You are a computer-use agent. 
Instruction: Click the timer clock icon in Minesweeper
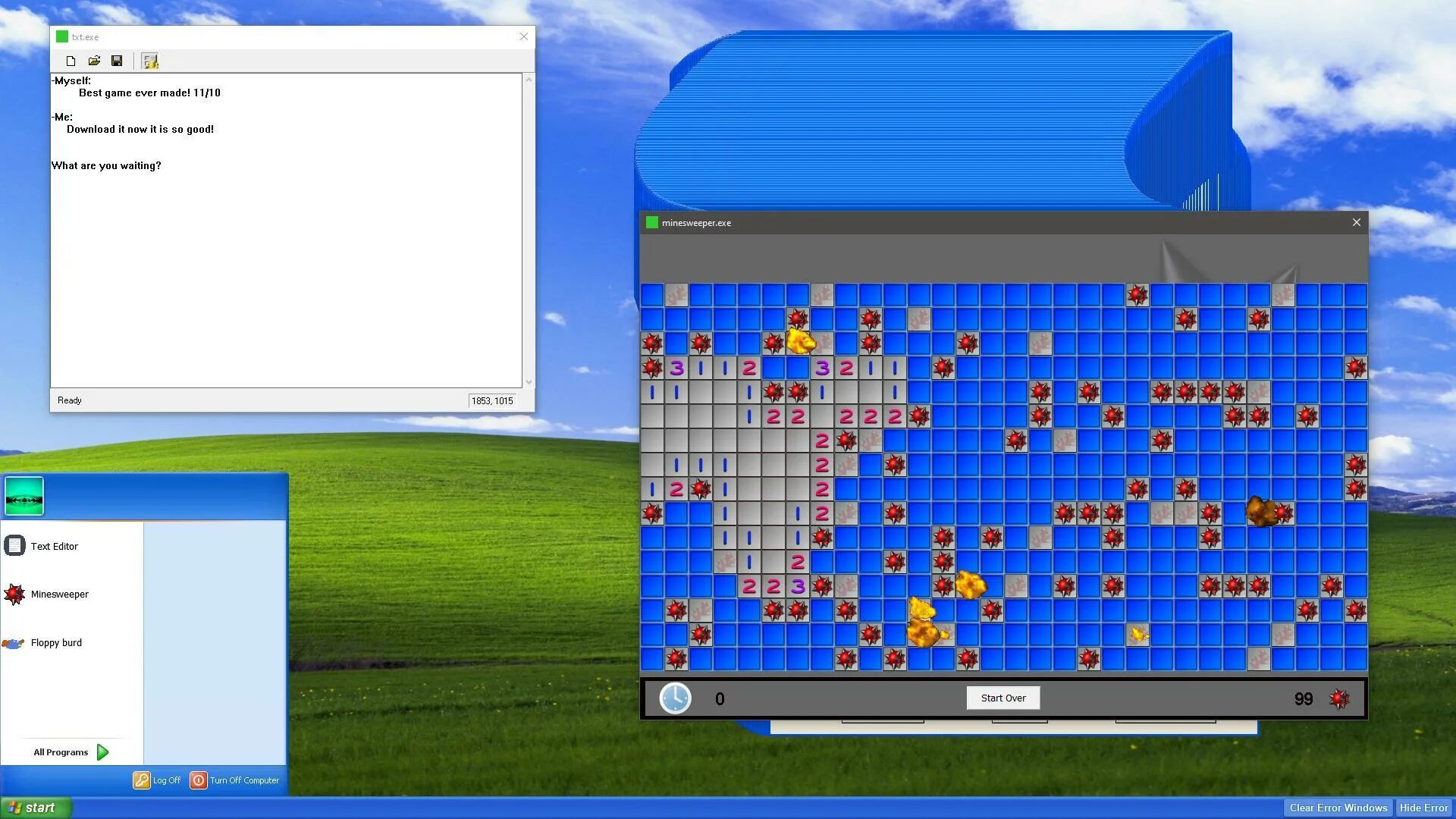click(x=675, y=698)
